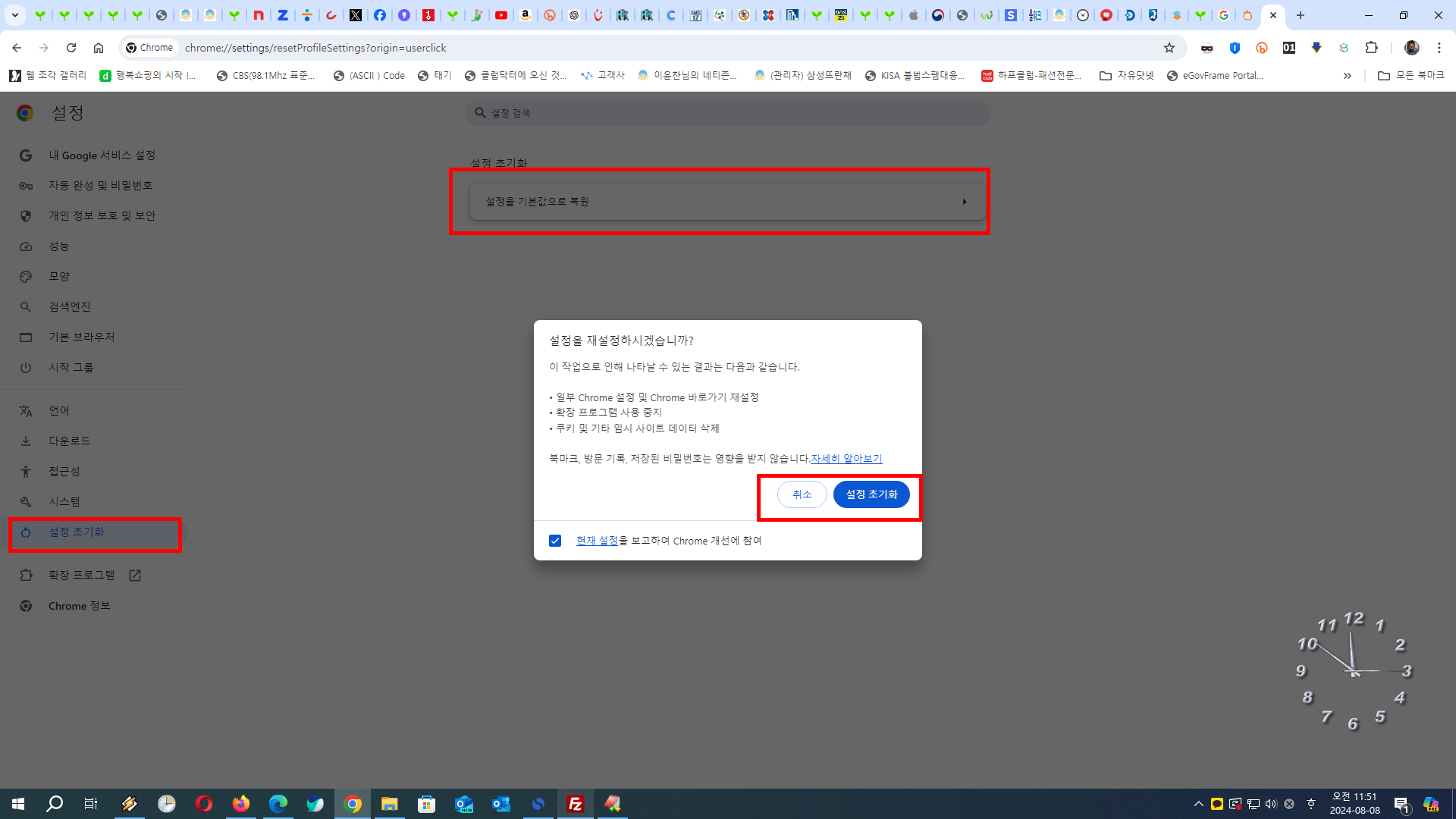
Task: Click the new tab plus button
Action: (x=1301, y=15)
